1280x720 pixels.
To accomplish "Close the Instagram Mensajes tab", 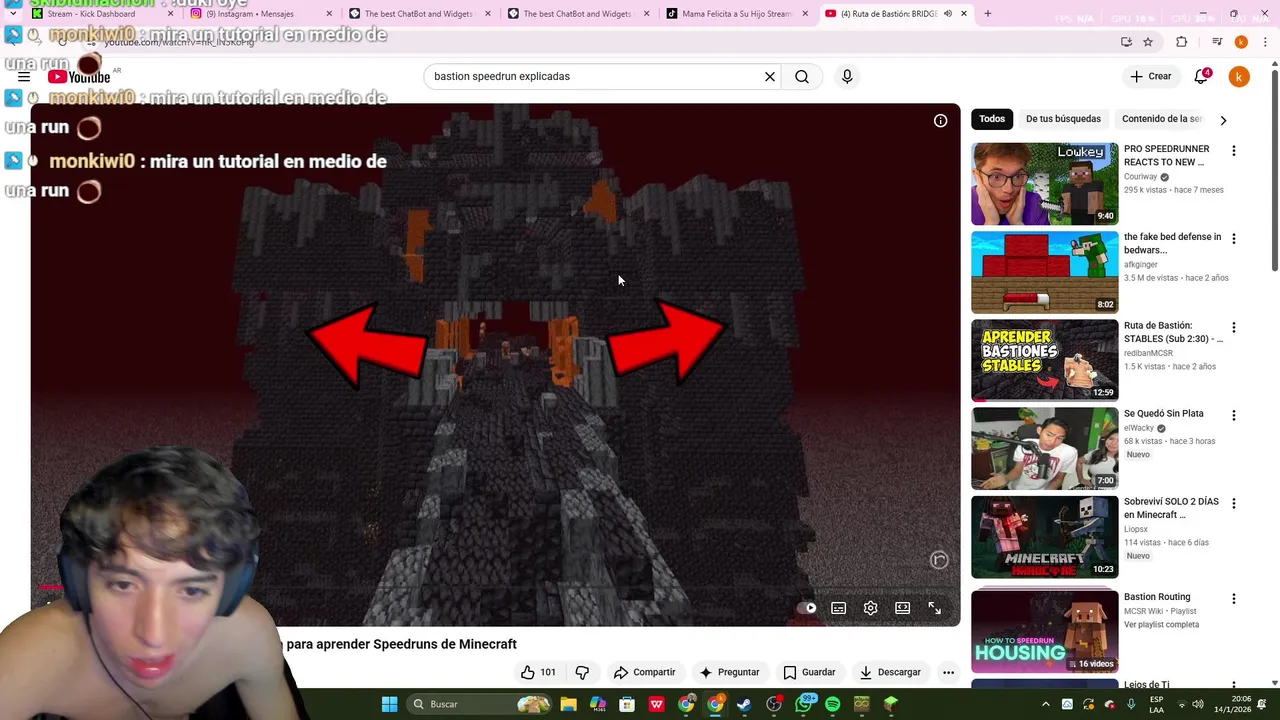I will coord(329,14).
